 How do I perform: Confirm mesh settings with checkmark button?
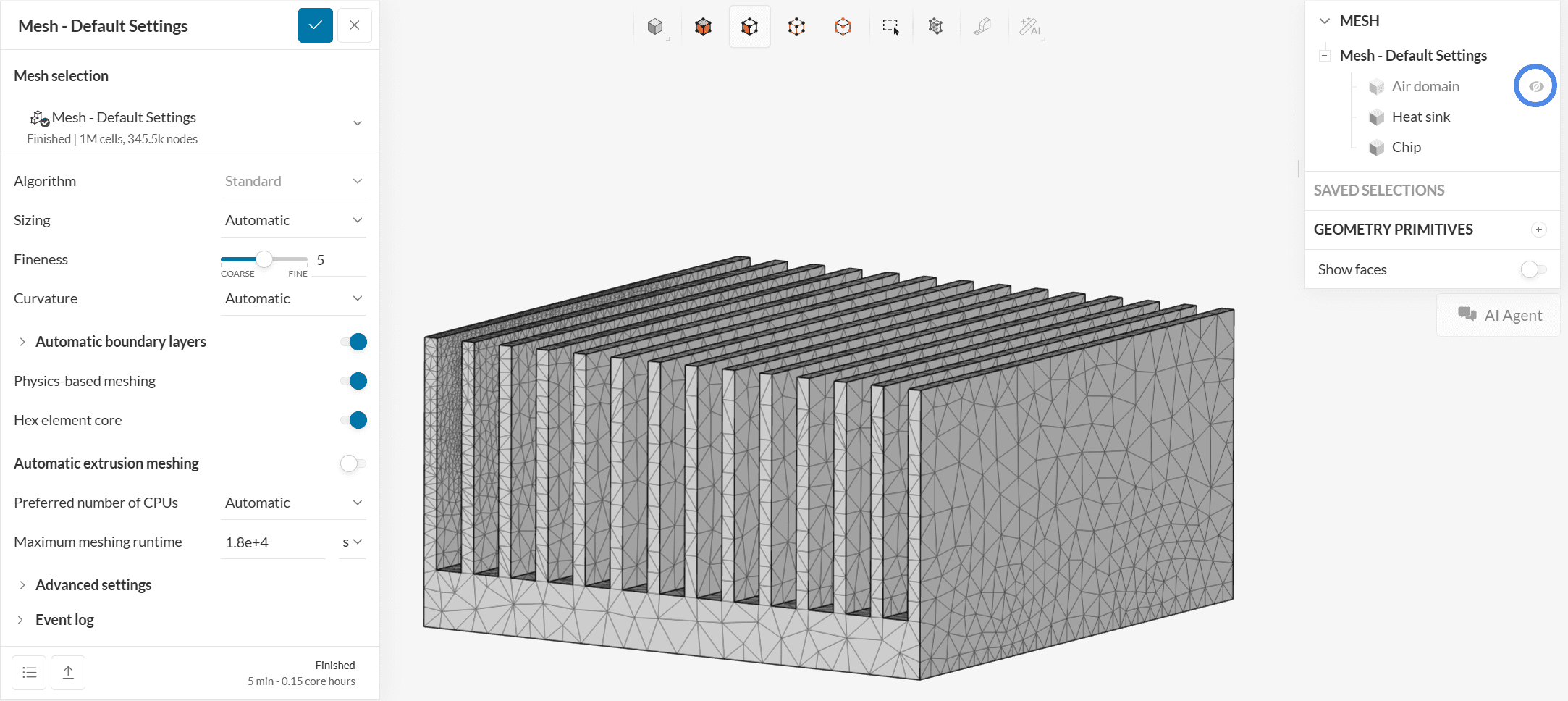tap(316, 25)
